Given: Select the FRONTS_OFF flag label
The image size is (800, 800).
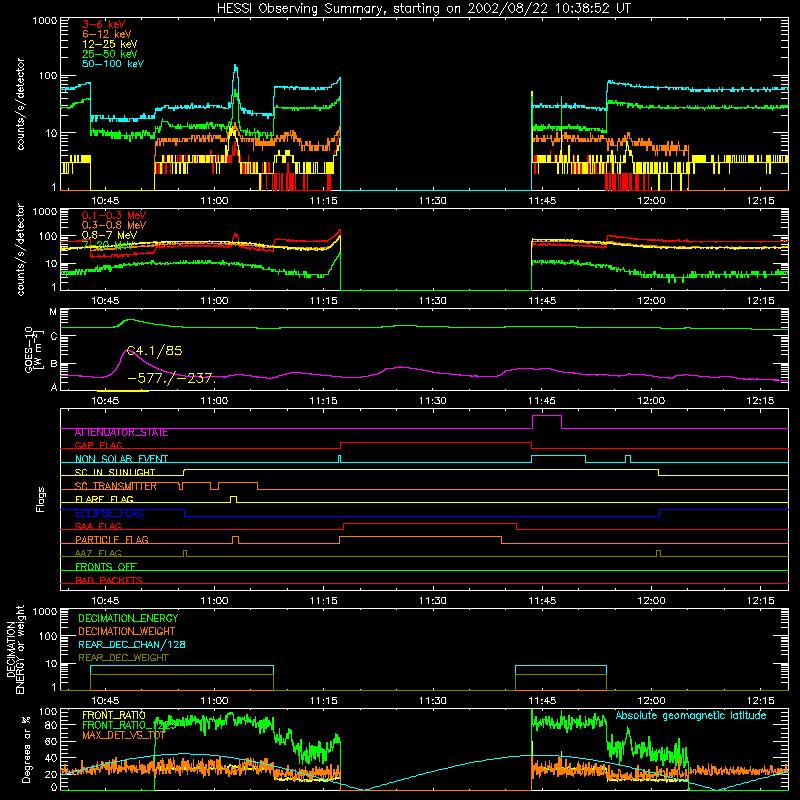Looking at the screenshot, I should click(106, 567).
